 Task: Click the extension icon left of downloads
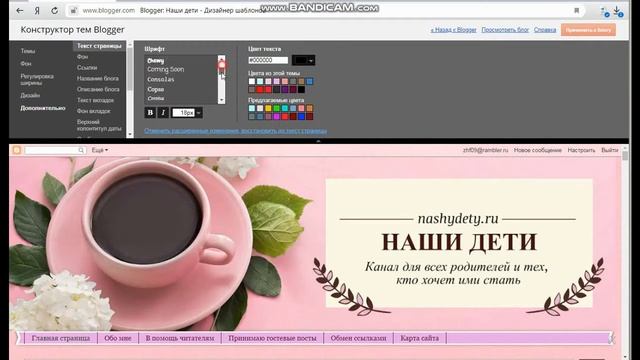click(605, 12)
